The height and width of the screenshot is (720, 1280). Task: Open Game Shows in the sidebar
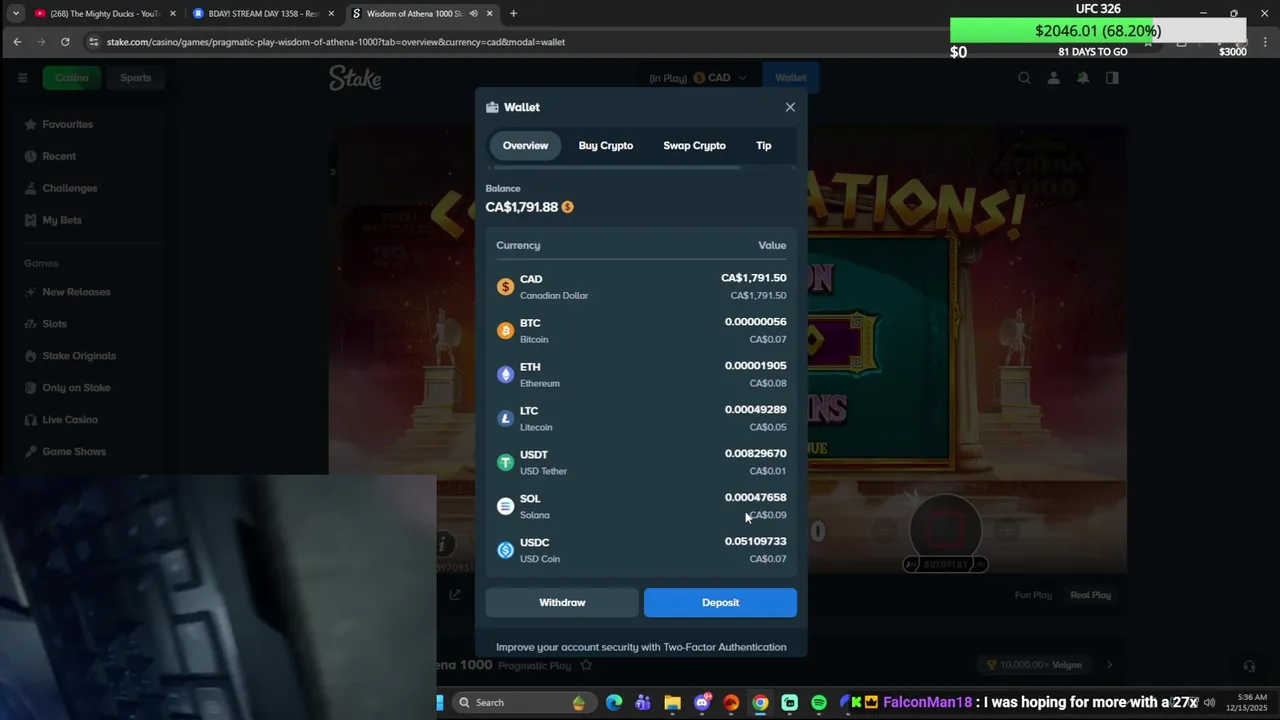(74, 452)
